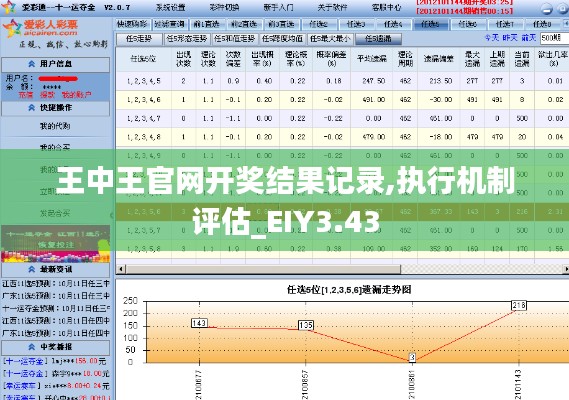Click table row 1,2,3,4,8

(x=342, y=137)
